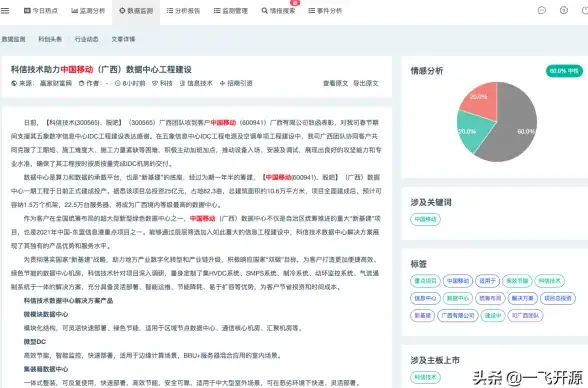Viewport: 588px width, 388px height.
Task: Click the 科信技术 tag in 标签 section
Action: pyautogui.click(x=549, y=281)
